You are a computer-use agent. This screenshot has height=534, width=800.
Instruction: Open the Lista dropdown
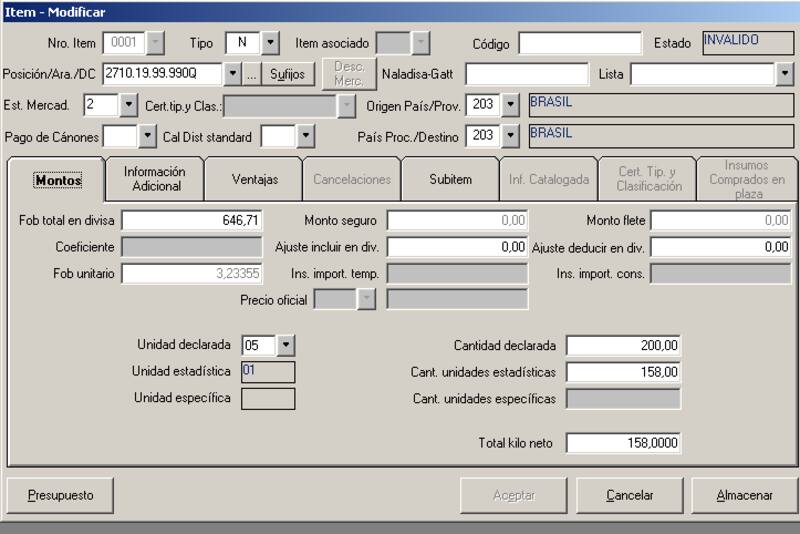pyautogui.click(x=784, y=74)
